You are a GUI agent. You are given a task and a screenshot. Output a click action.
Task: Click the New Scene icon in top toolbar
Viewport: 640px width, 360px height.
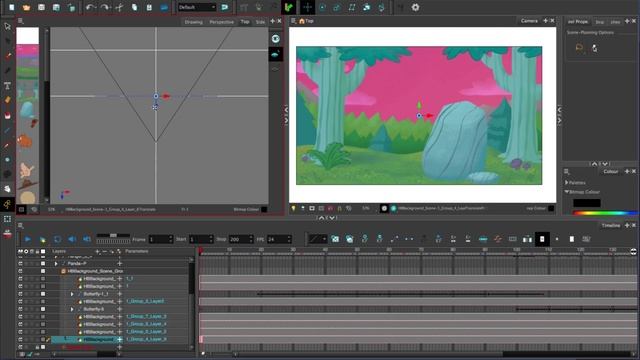point(12,7)
